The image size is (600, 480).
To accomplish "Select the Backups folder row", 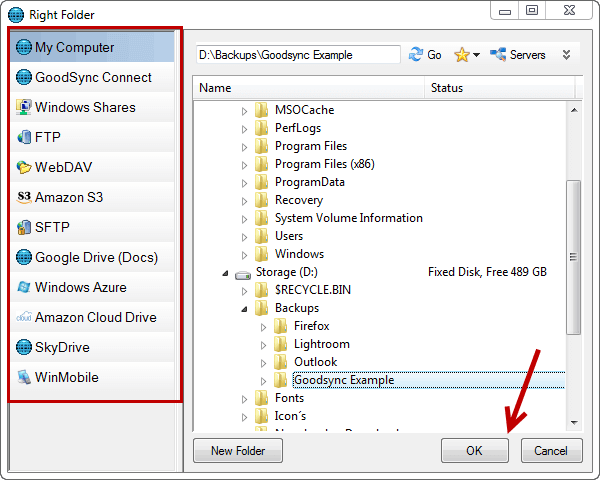I will (297, 308).
